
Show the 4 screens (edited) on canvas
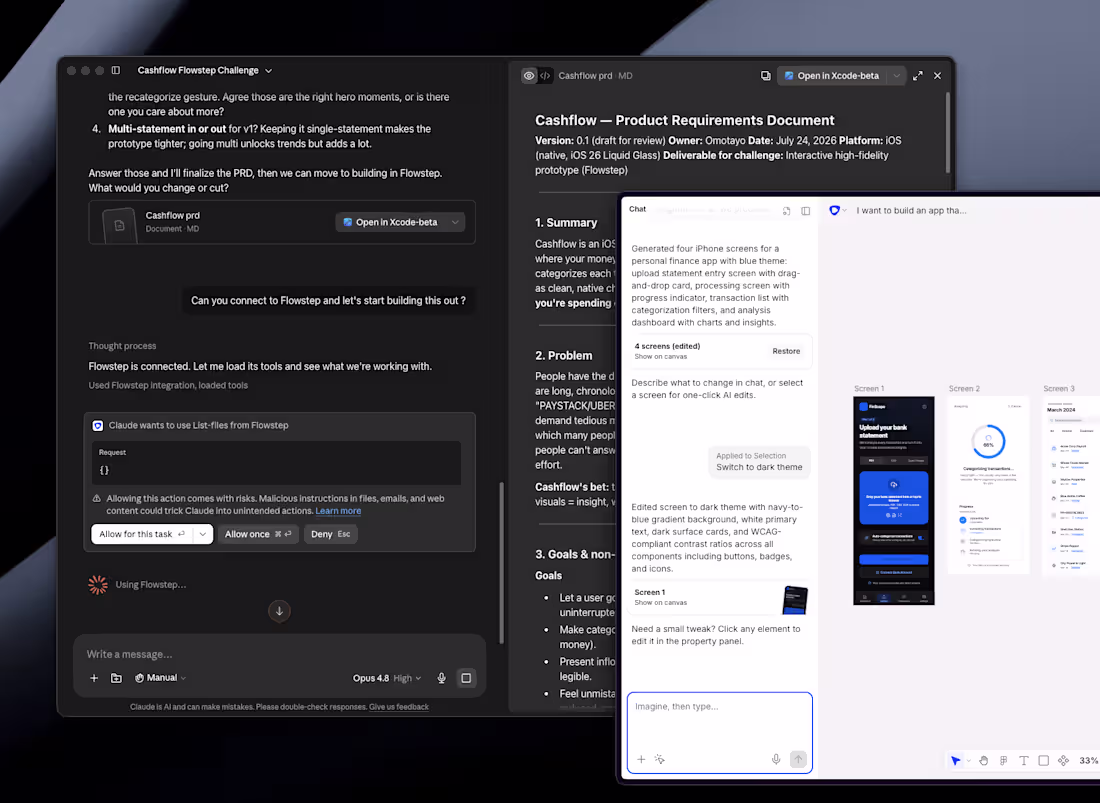tap(661, 356)
